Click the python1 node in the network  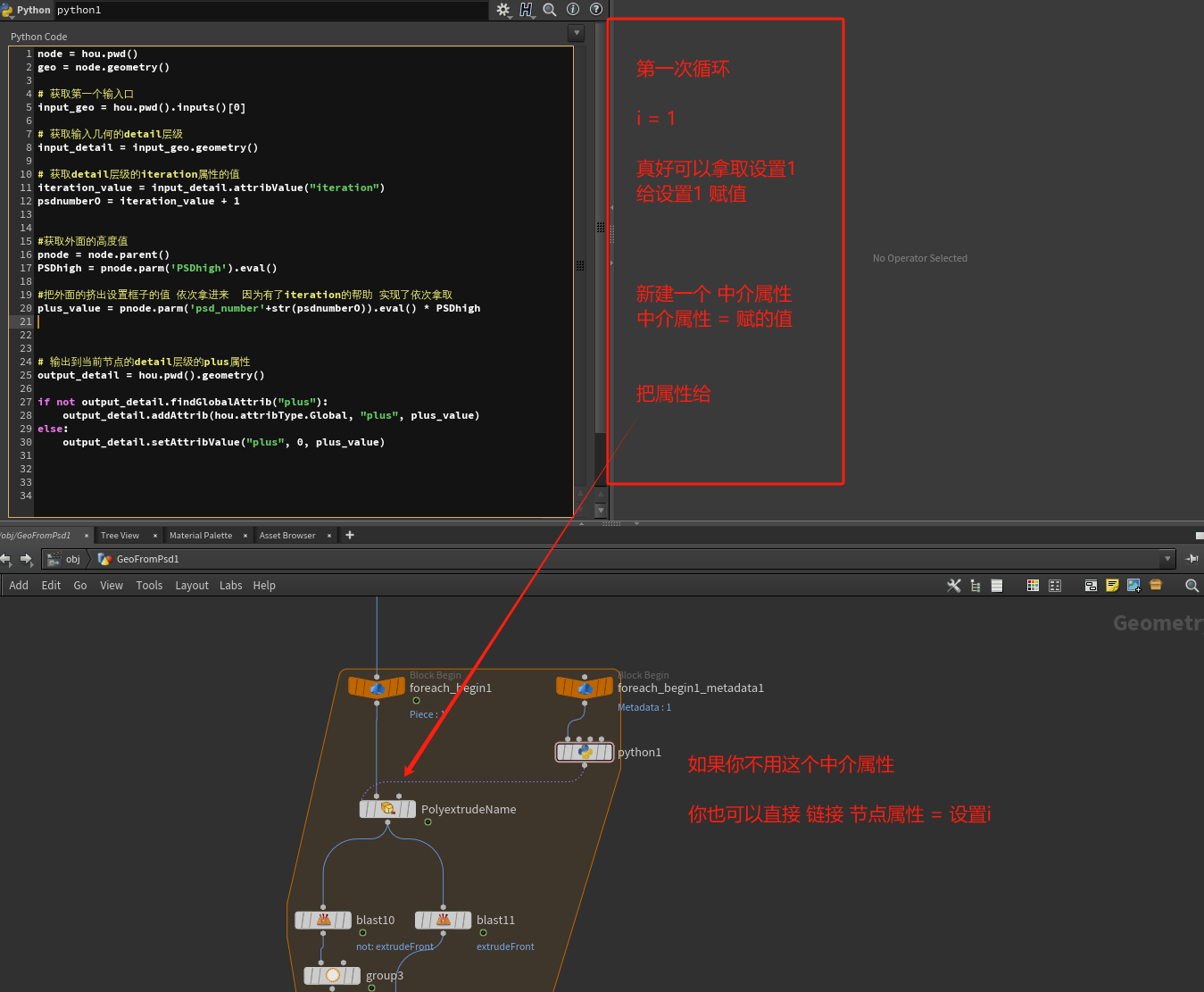[585, 752]
